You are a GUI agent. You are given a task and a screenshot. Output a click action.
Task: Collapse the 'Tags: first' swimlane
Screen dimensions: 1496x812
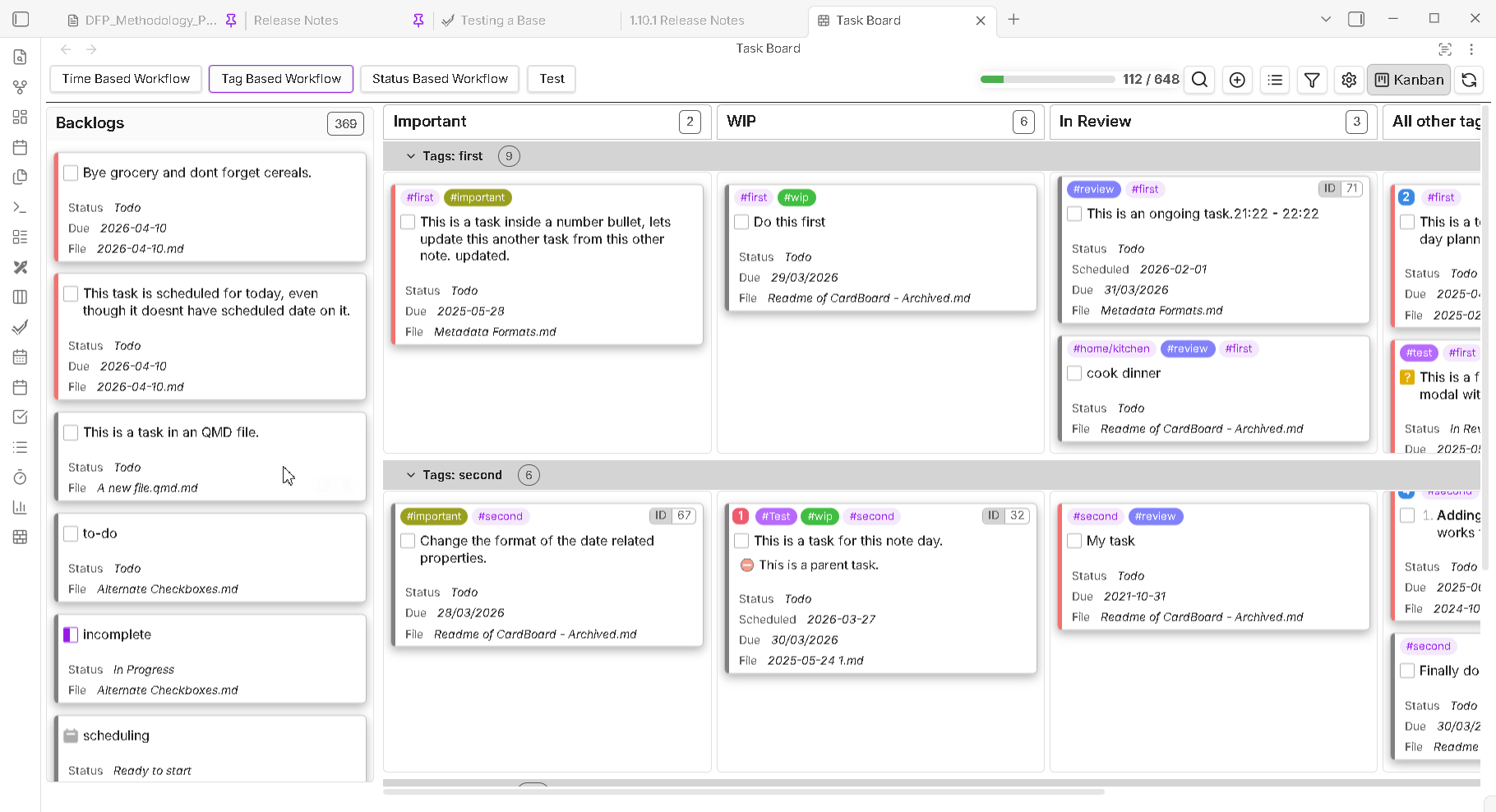[x=411, y=156]
